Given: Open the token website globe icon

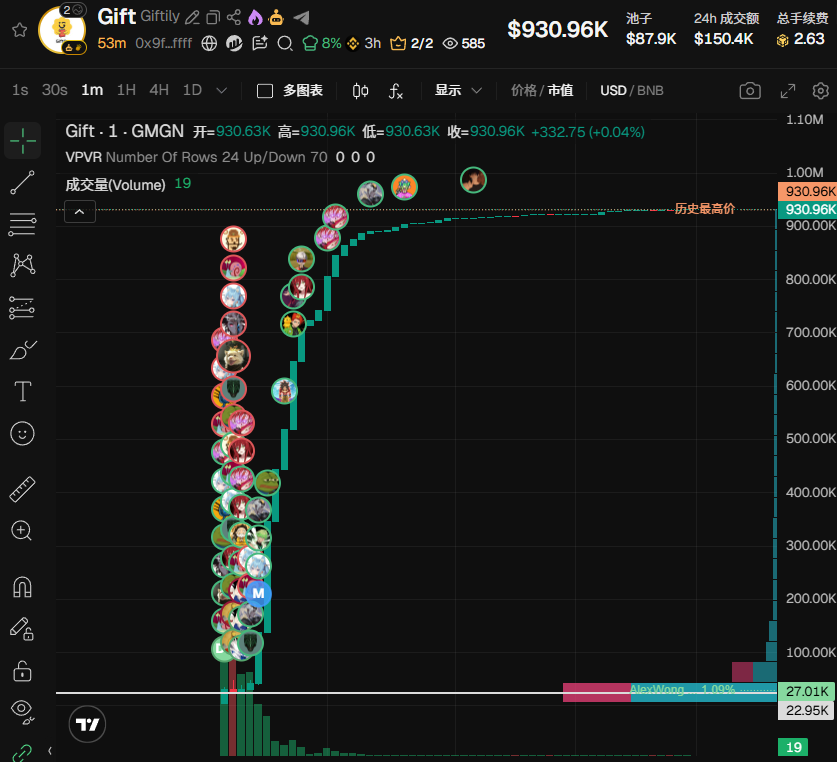Looking at the screenshot, I should [x=209, y=43].
